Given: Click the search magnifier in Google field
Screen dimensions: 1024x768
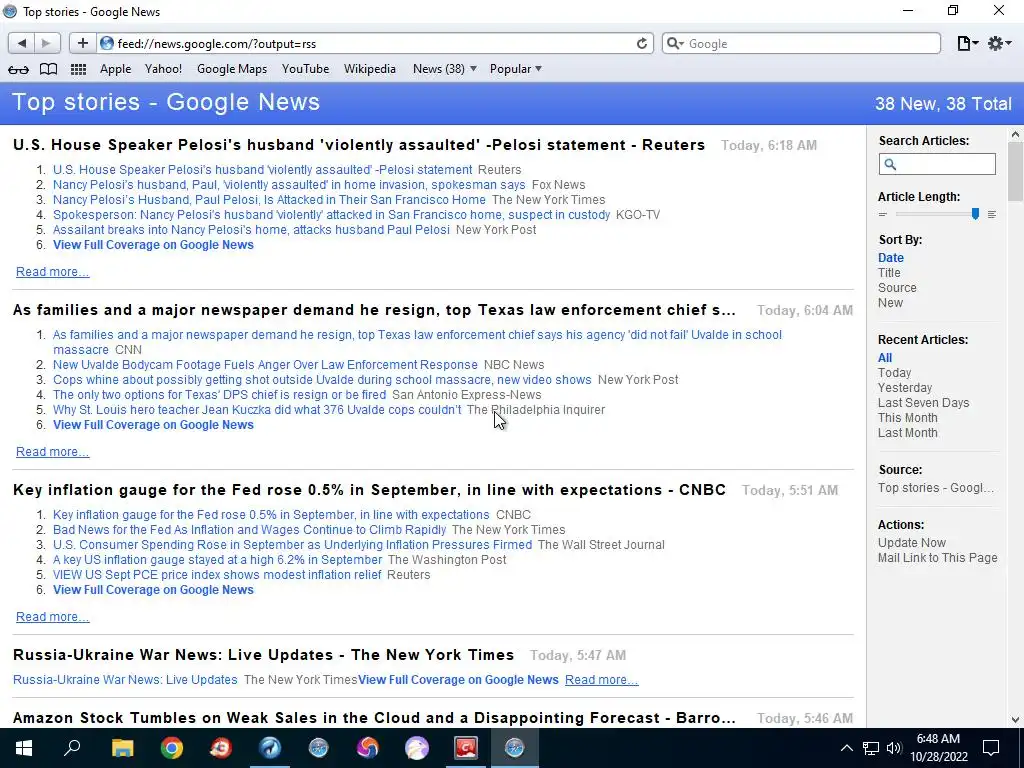Looking at the screenshot, I should pos(675,43).
